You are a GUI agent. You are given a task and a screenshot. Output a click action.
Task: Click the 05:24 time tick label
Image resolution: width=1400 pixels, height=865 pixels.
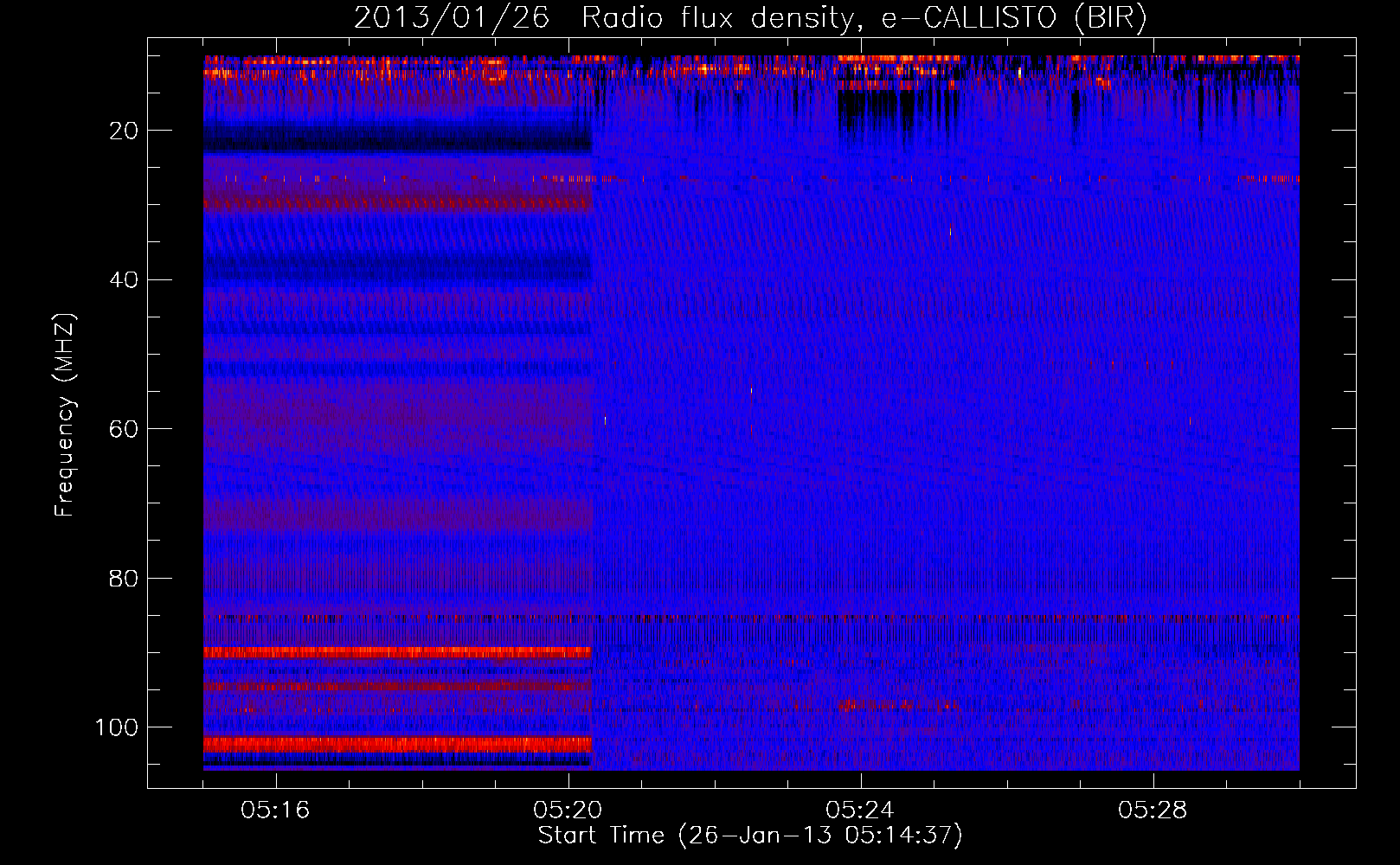(x=859, y=811)
